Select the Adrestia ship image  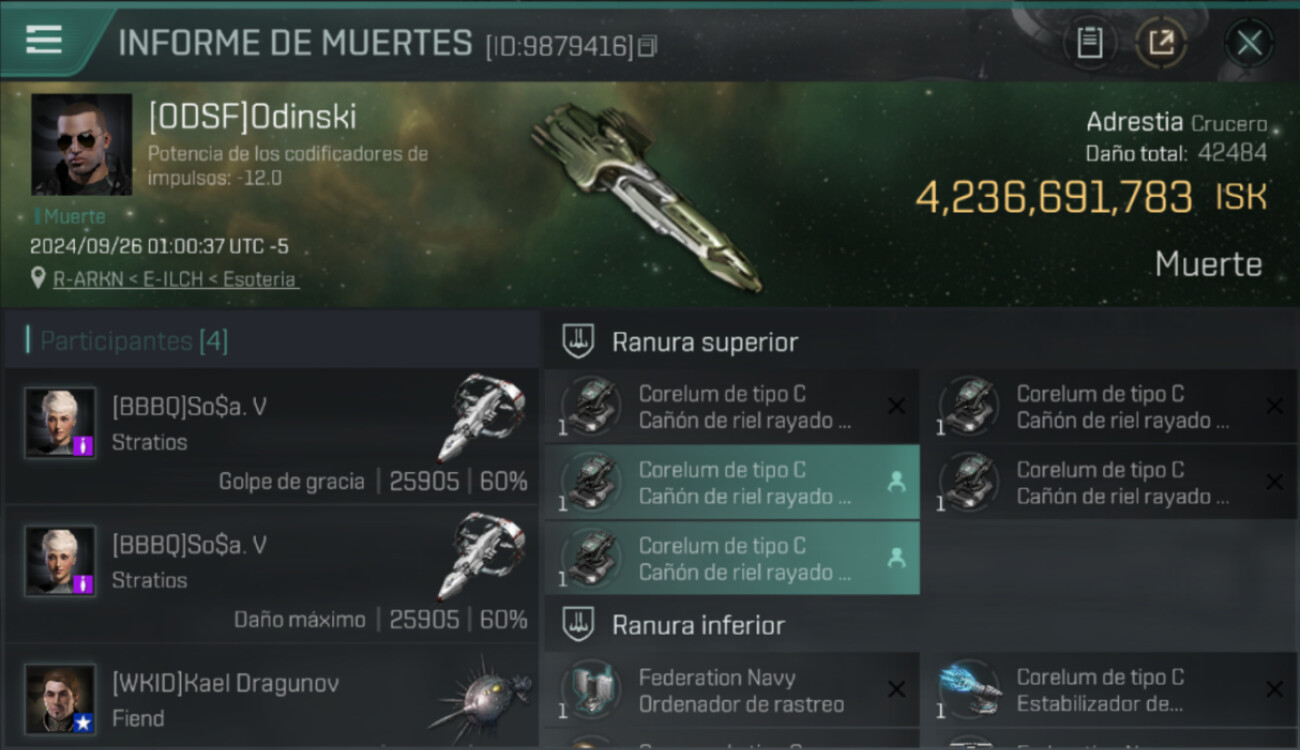click(645, 194)
